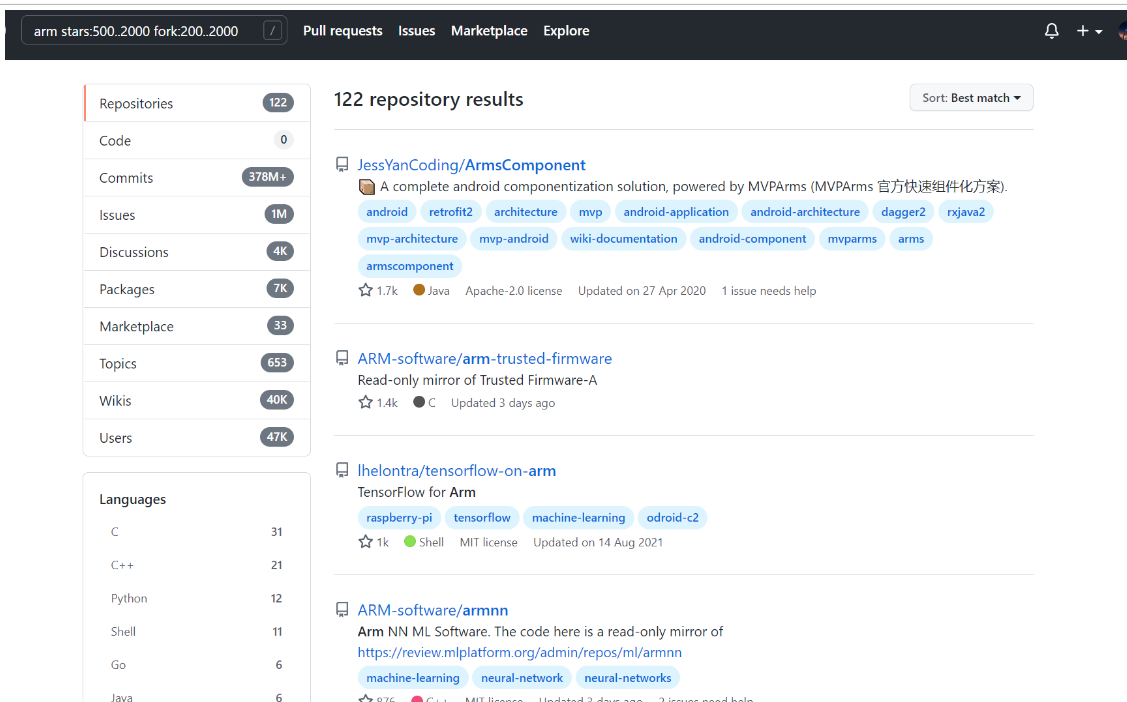Select Issues filter in sidebar
Viewport: 1127px width, 702px height.
pyautogui.click(x=197, y=215)
